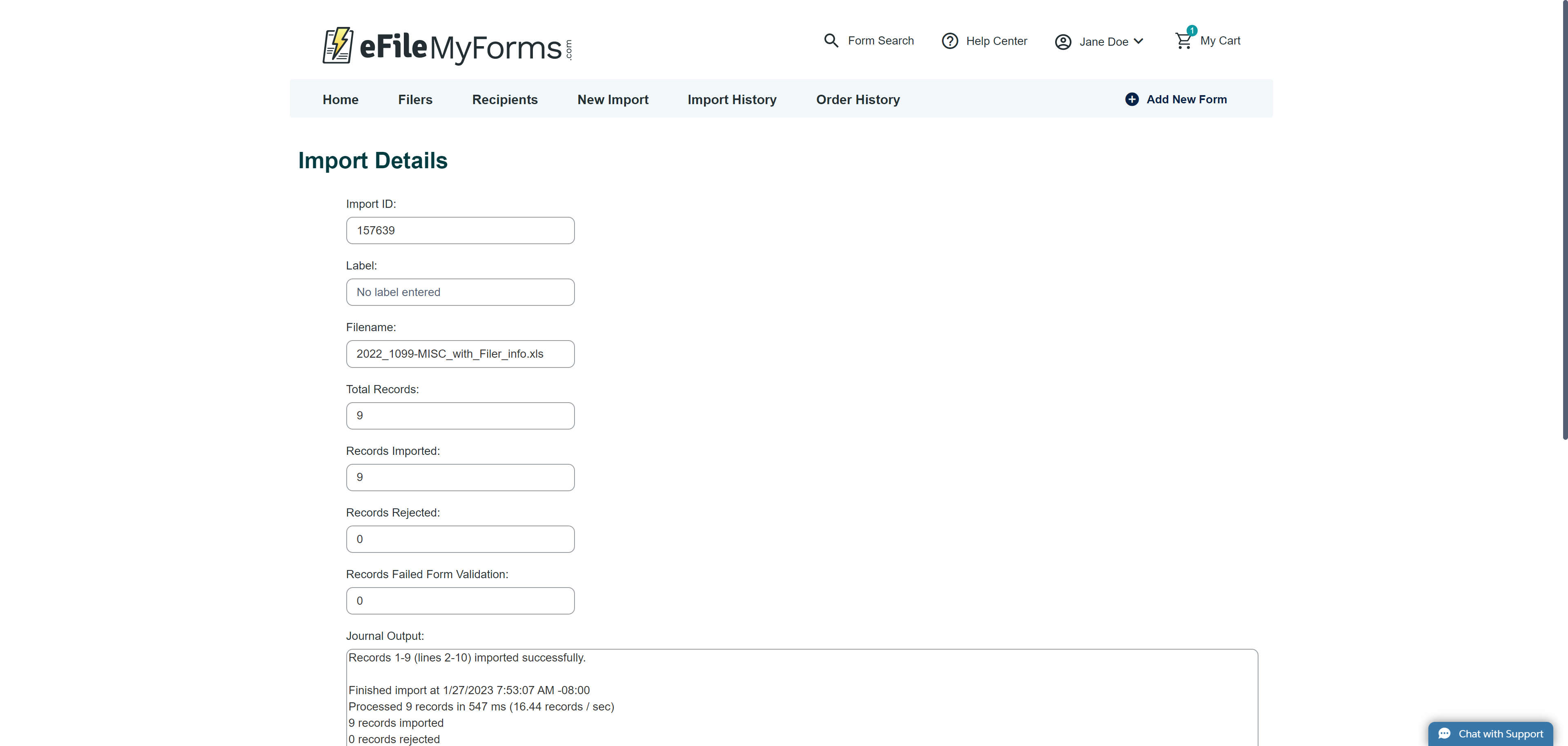Open Order History
The height and width of the screenshot is (746, 1568).
pos(857,99)
